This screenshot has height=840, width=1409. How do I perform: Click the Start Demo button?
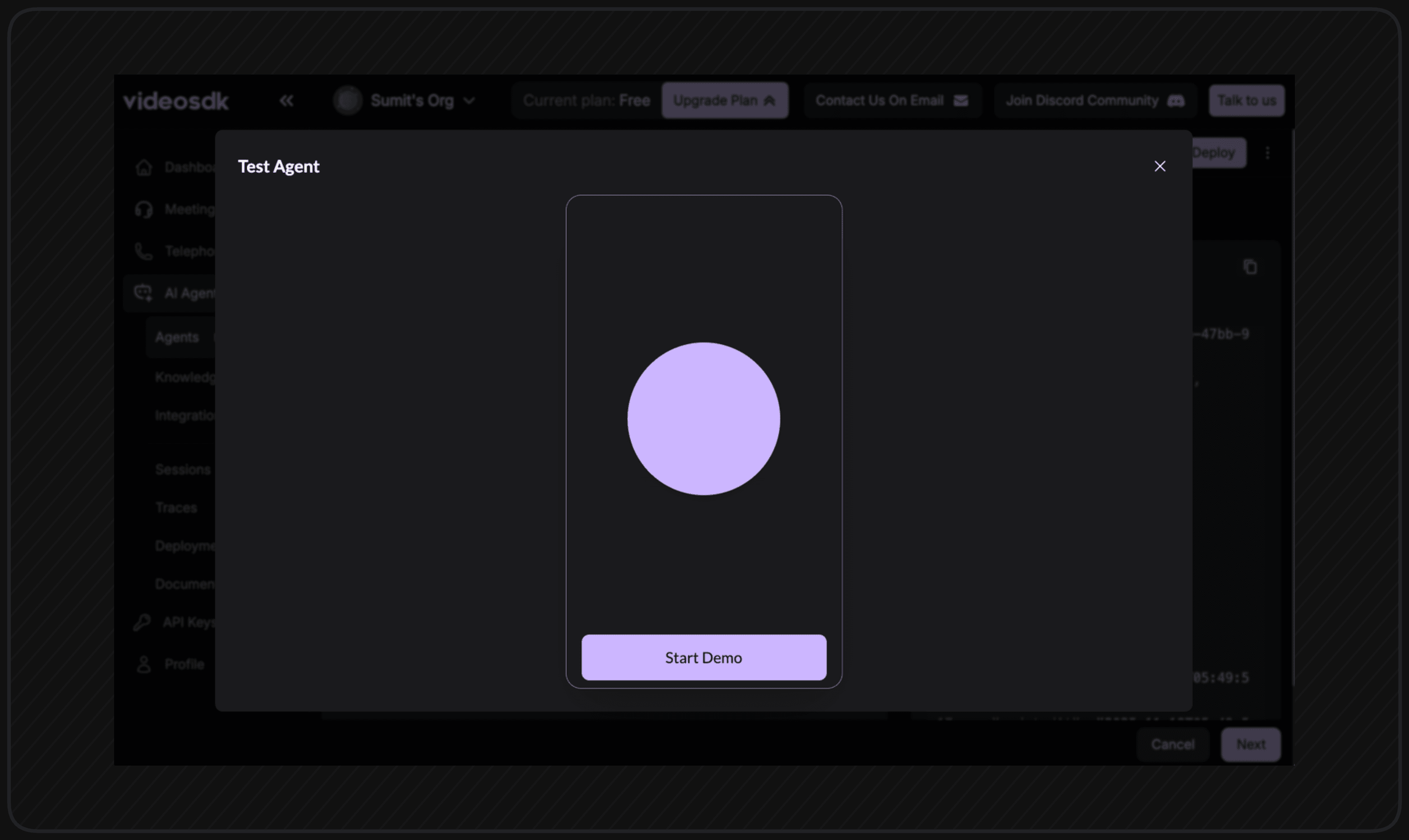coord(703,657)
